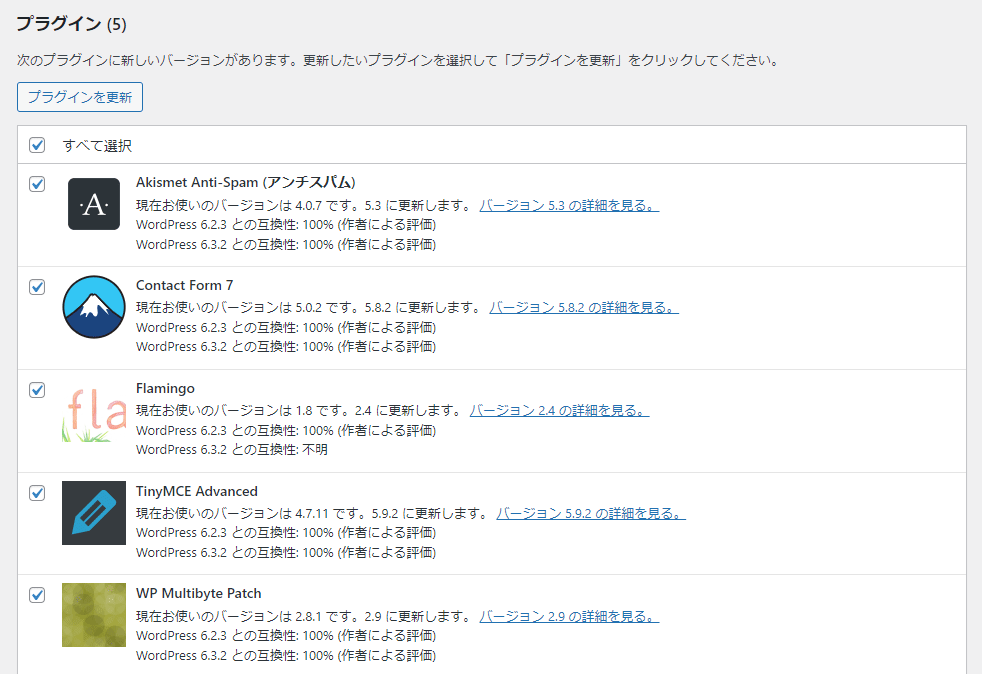Click the プラグインを更新 button

point(80,97)
